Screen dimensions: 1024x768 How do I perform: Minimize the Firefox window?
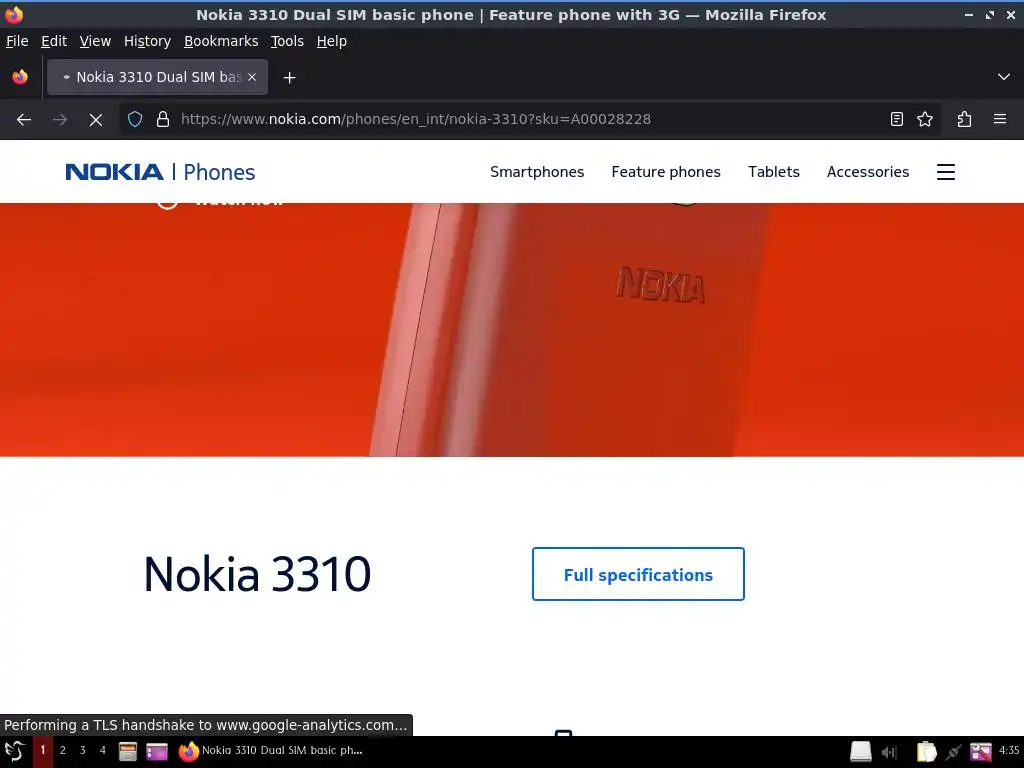[x=968, y=14]
